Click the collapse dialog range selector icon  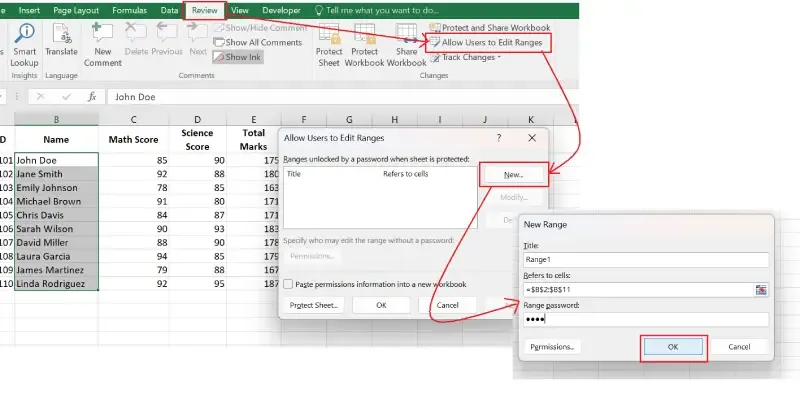pyautogui.click(x=761, y=290)
